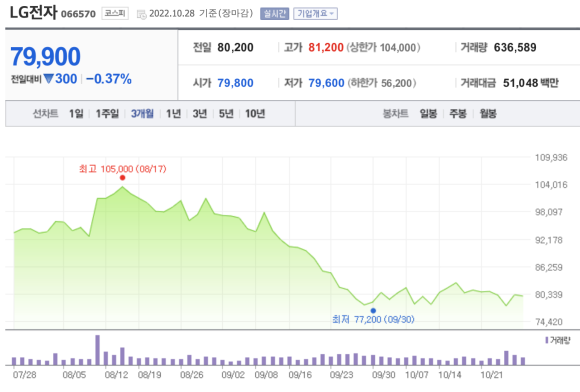Click the 거래량 legend under the chart
The image size is (580, 392).
pos(558,340)
